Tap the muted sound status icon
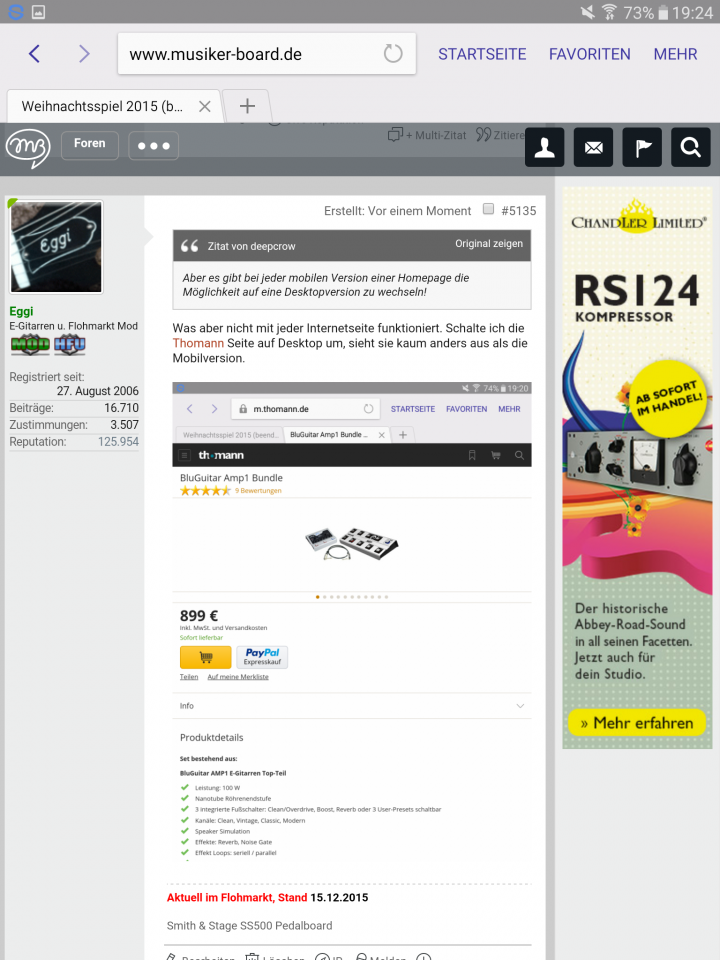 (587, 12)
